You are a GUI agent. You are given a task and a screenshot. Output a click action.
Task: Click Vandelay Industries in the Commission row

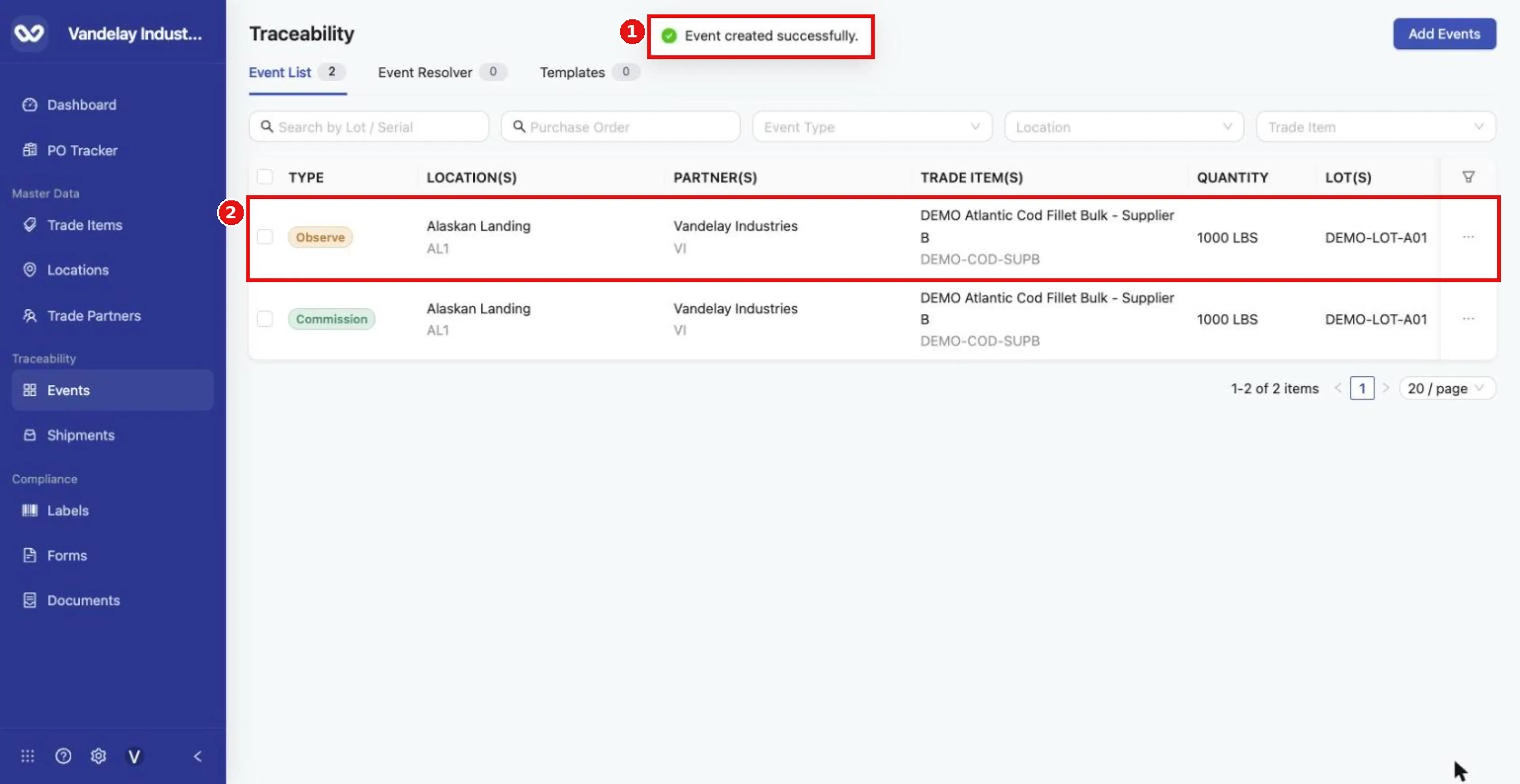tap(735, 309)
